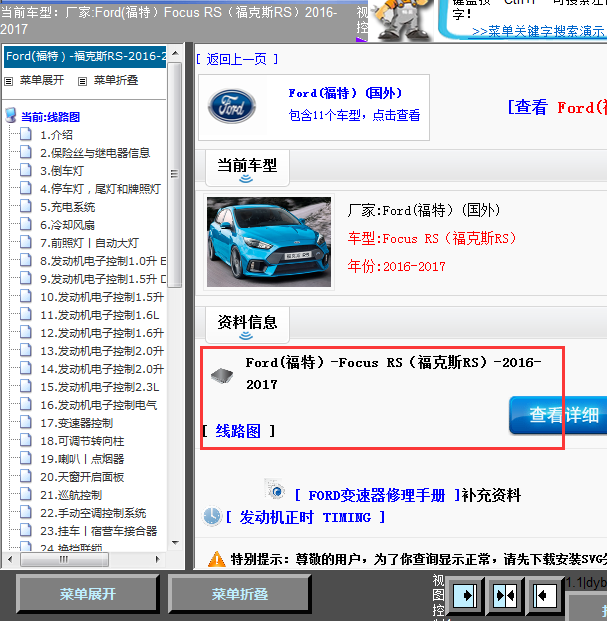Open tree item 4.停车灯，尾灯和牌照灯
This screenshot has width=607, height=621.
100,189
